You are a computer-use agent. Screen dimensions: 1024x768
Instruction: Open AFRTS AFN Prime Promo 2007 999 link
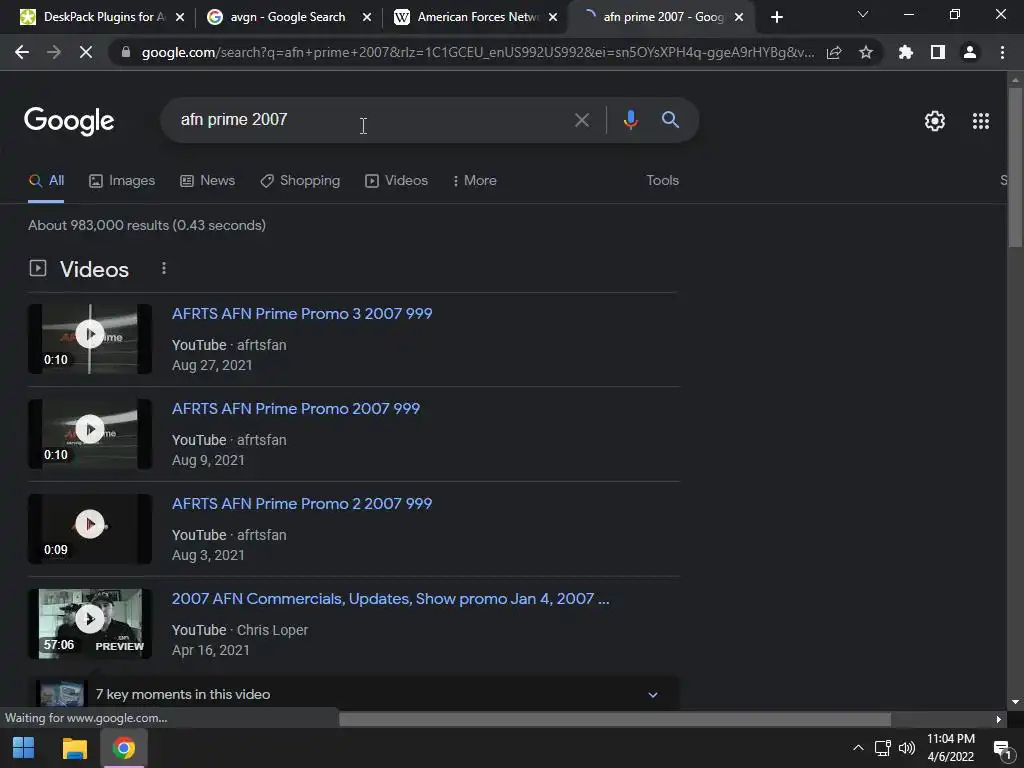296,409
